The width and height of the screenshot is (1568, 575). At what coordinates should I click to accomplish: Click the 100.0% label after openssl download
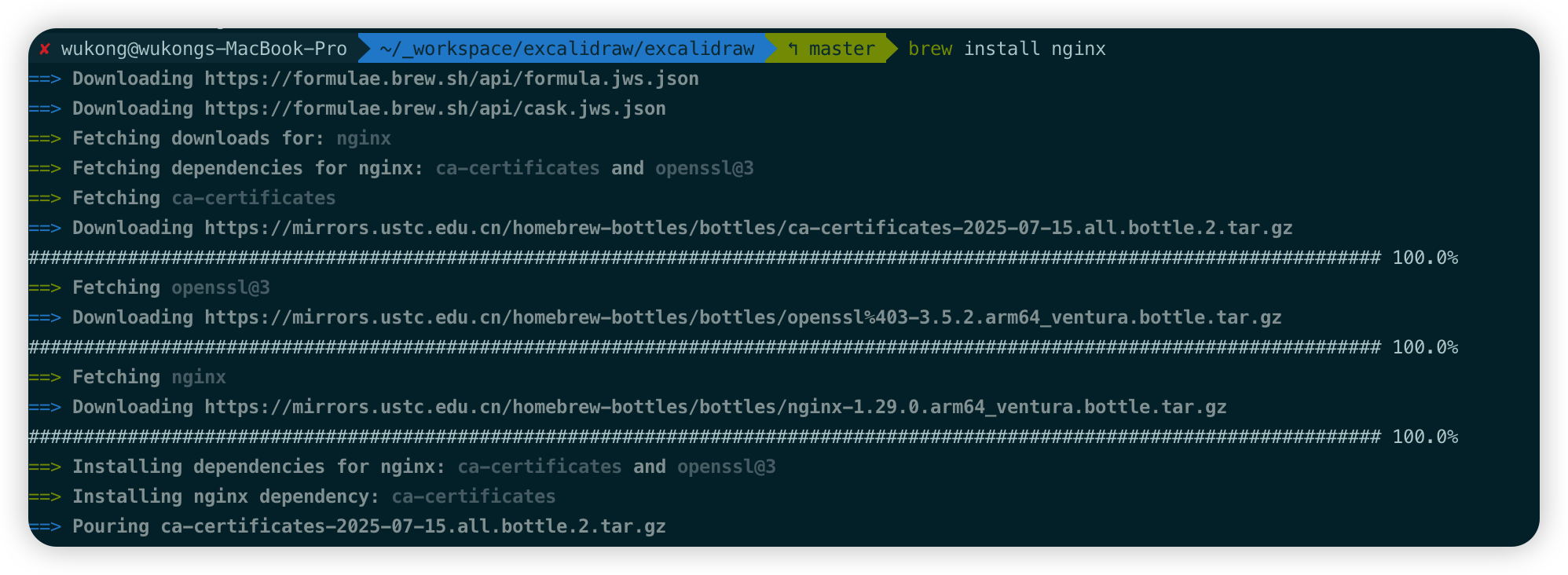(1425, 347)
